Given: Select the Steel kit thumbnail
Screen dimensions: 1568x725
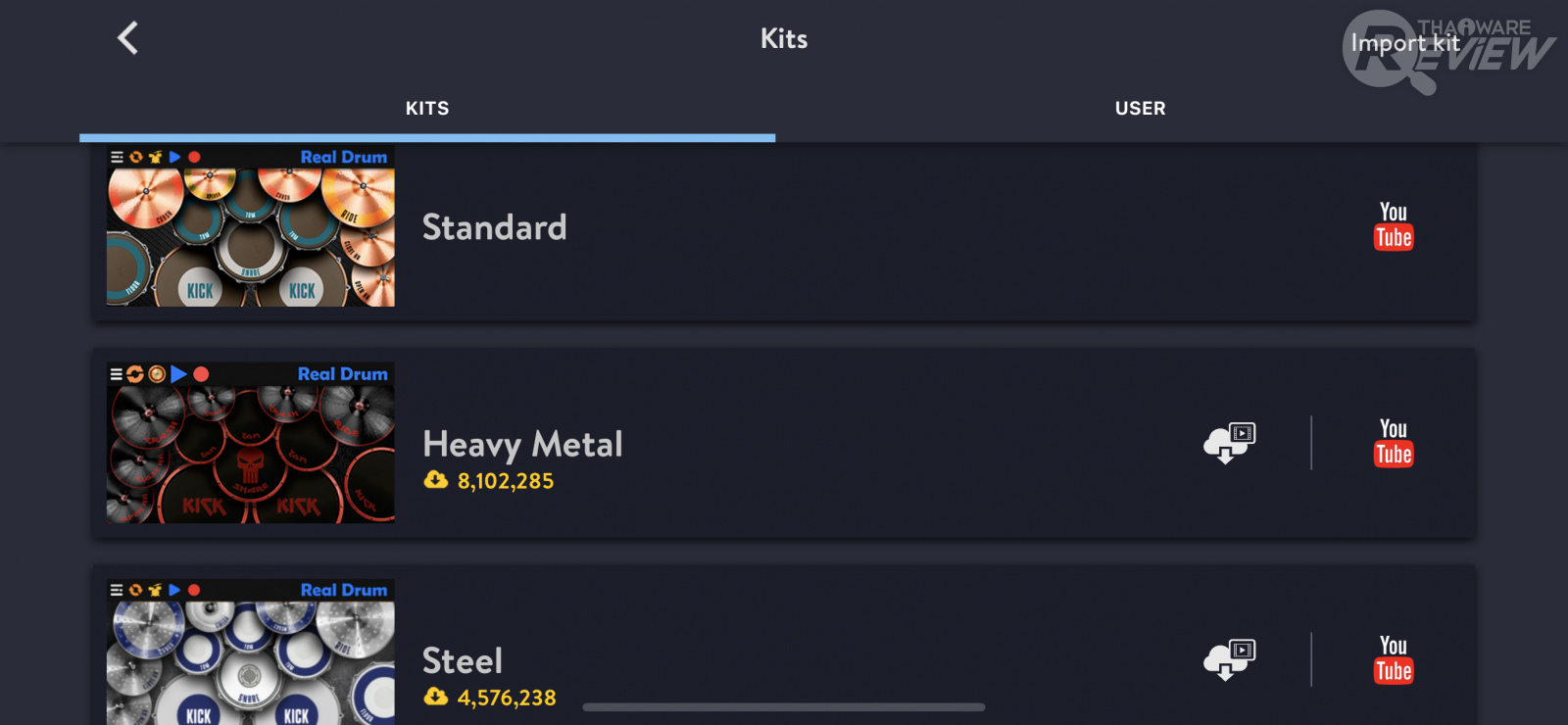Looking at the screenshot, I should [251, 654].
